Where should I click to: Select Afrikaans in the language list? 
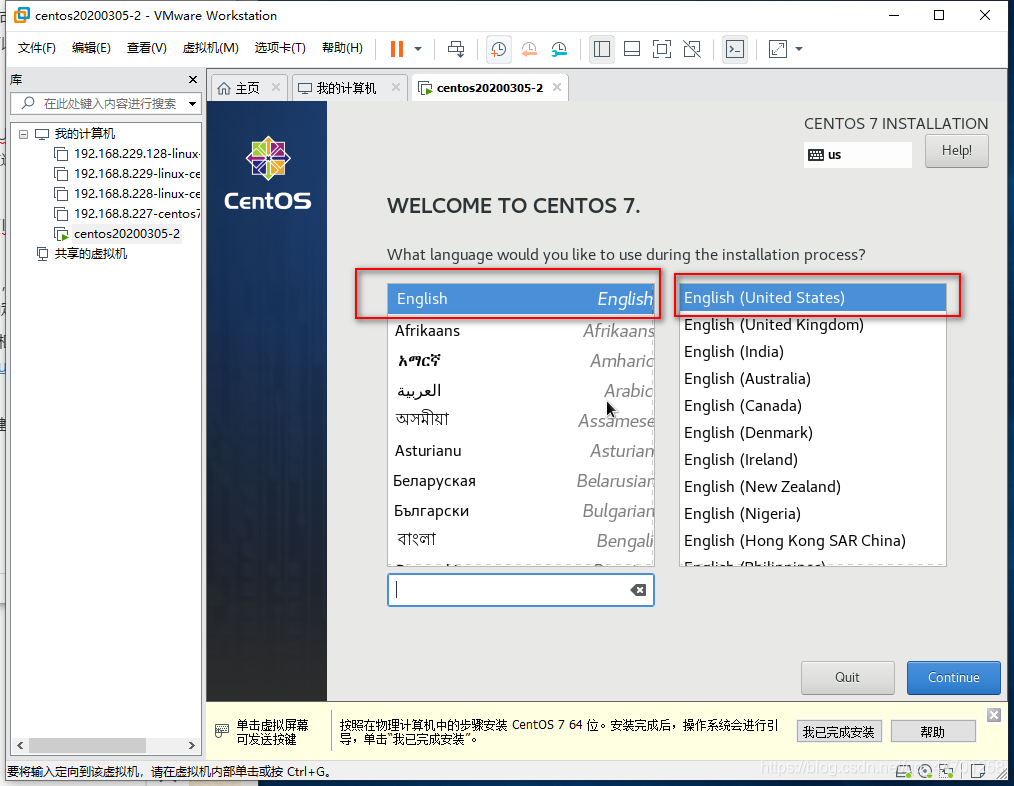(521, 331)
